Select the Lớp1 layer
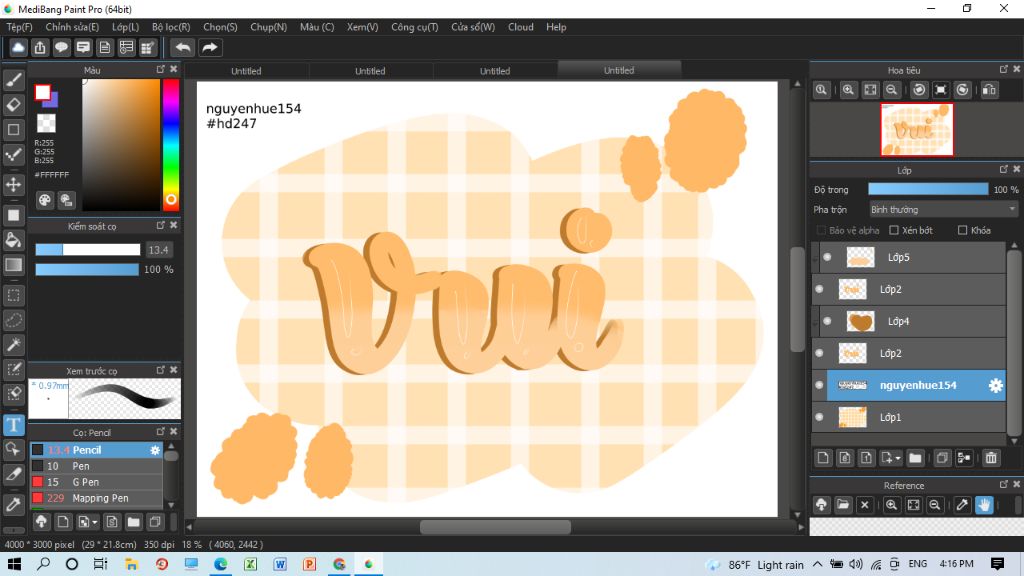This screenshot has height=576, width=1024. [908, 417]
